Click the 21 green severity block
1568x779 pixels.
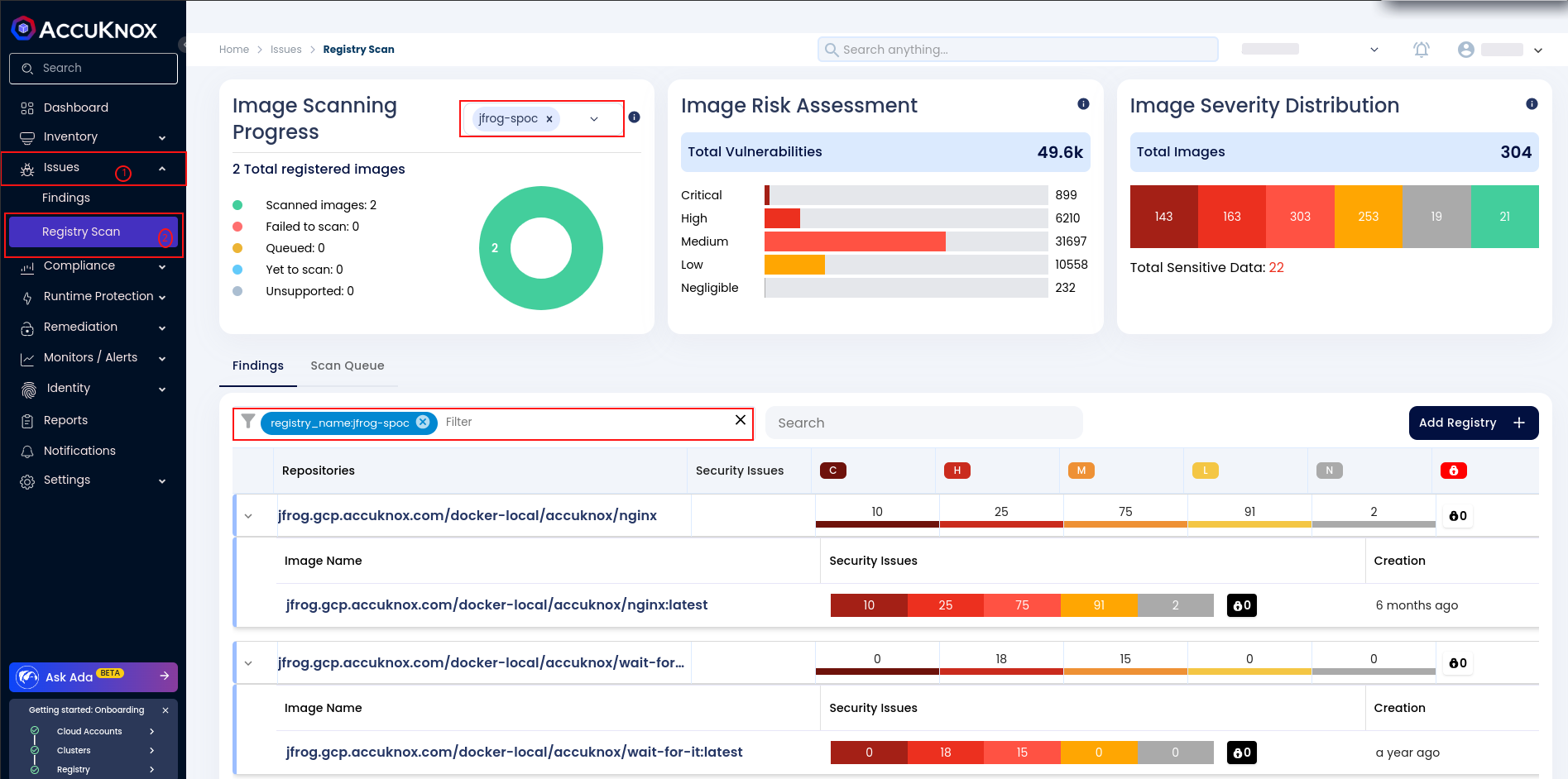click(1505, 217)
